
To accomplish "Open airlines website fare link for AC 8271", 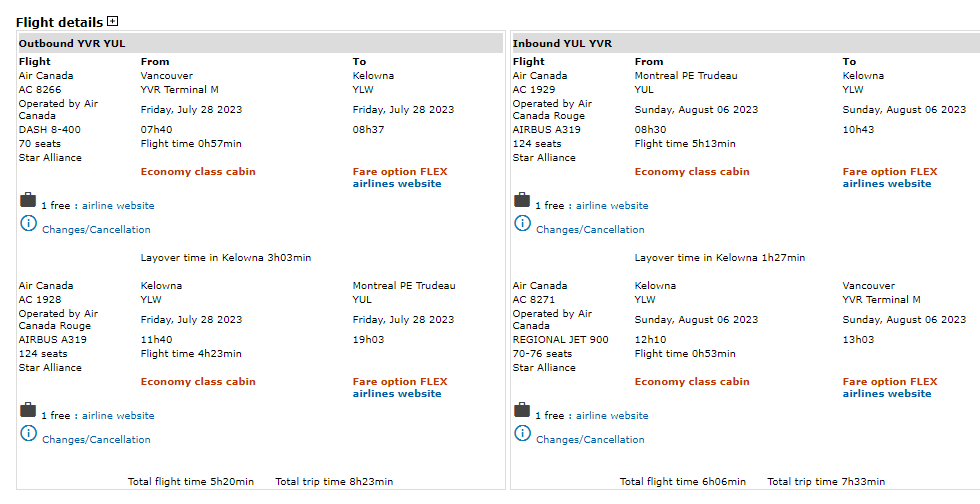I will (887, 394).
